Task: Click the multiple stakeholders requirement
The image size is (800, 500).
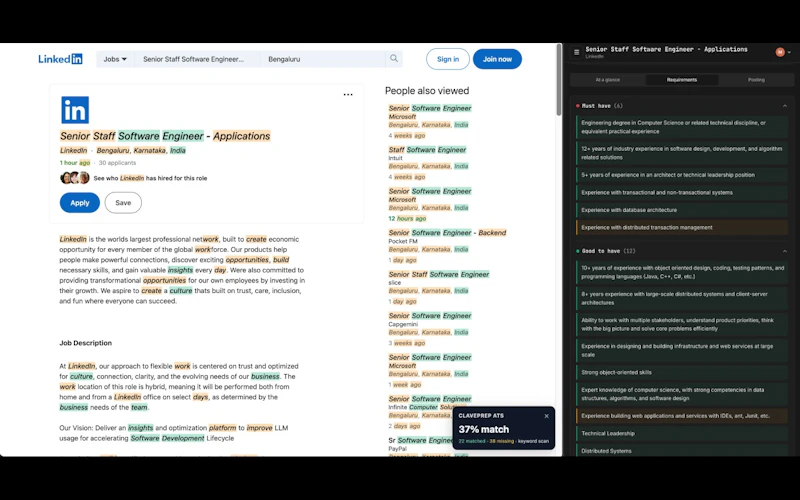Action: [x=682, y=324]
